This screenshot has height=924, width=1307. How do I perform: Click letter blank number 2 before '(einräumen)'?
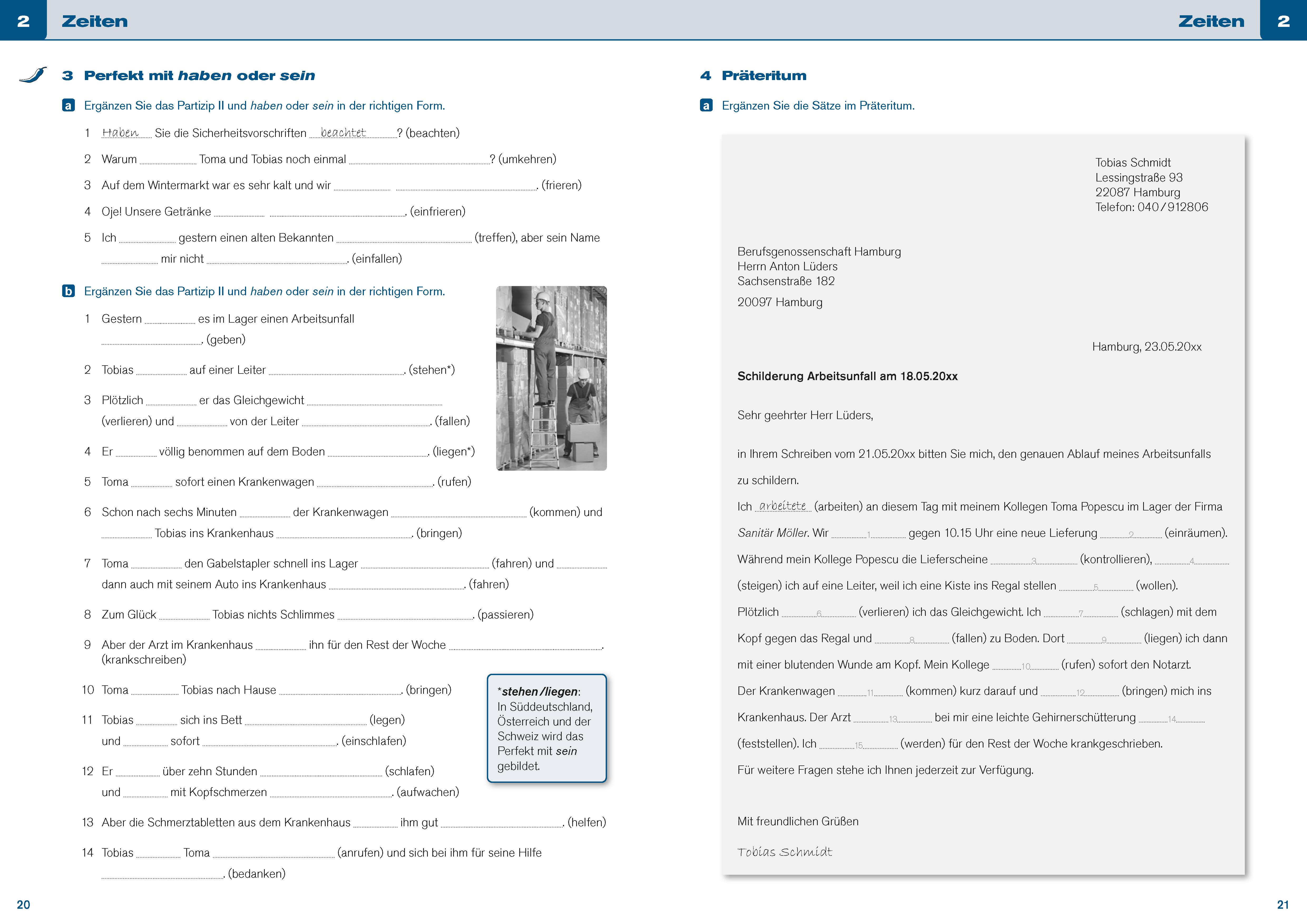point(1131,534)
